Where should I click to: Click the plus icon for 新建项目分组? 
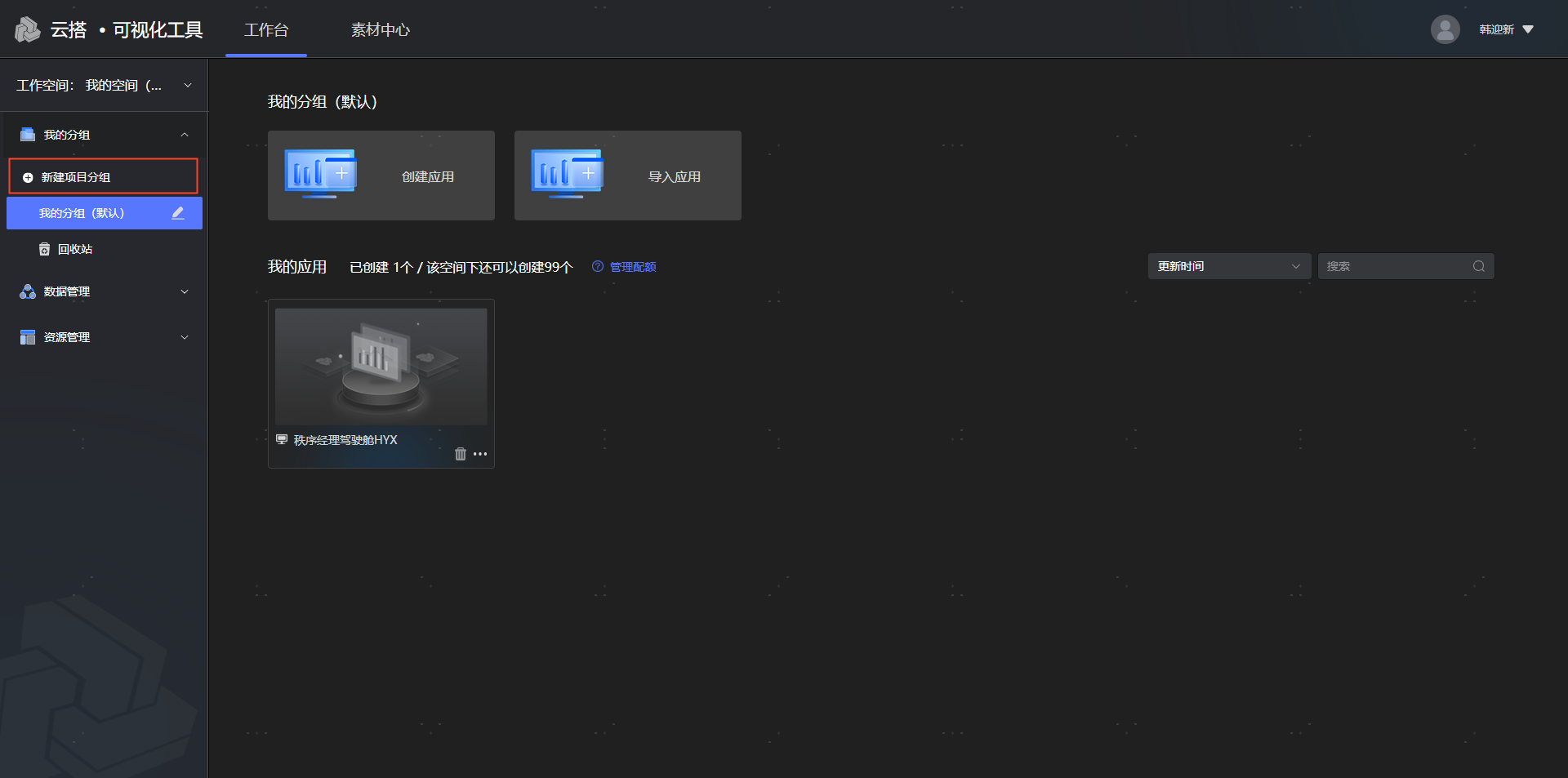[x=28, y=177]
